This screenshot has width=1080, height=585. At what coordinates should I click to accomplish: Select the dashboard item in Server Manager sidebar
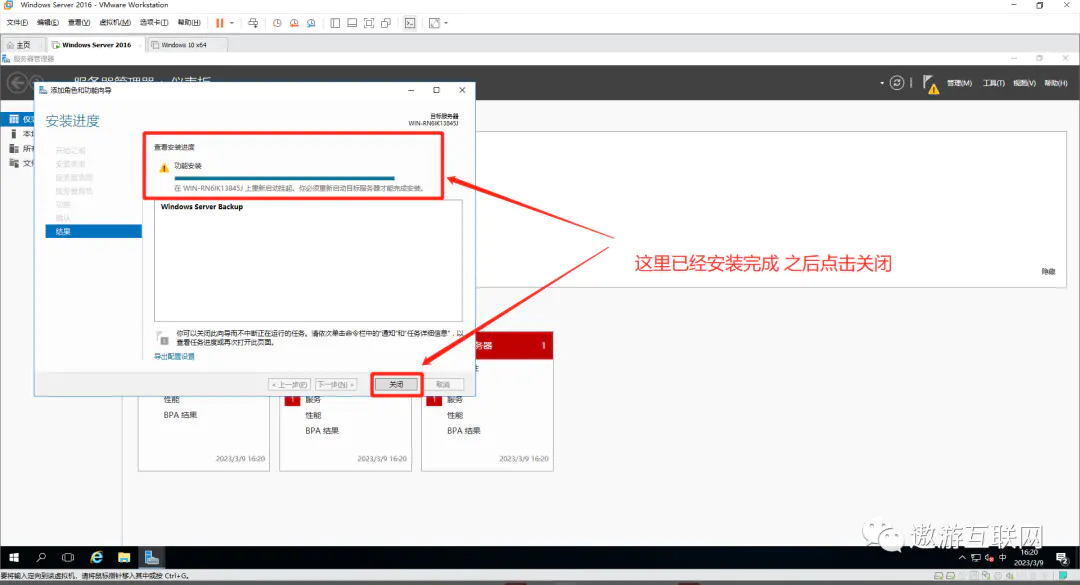pos(18,119)
